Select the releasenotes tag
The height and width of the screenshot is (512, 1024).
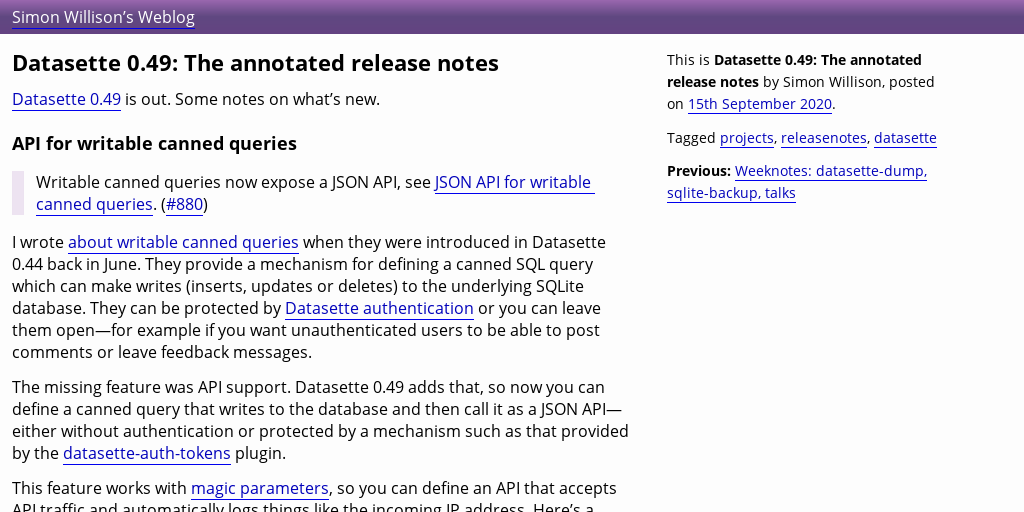click(824, 138)
